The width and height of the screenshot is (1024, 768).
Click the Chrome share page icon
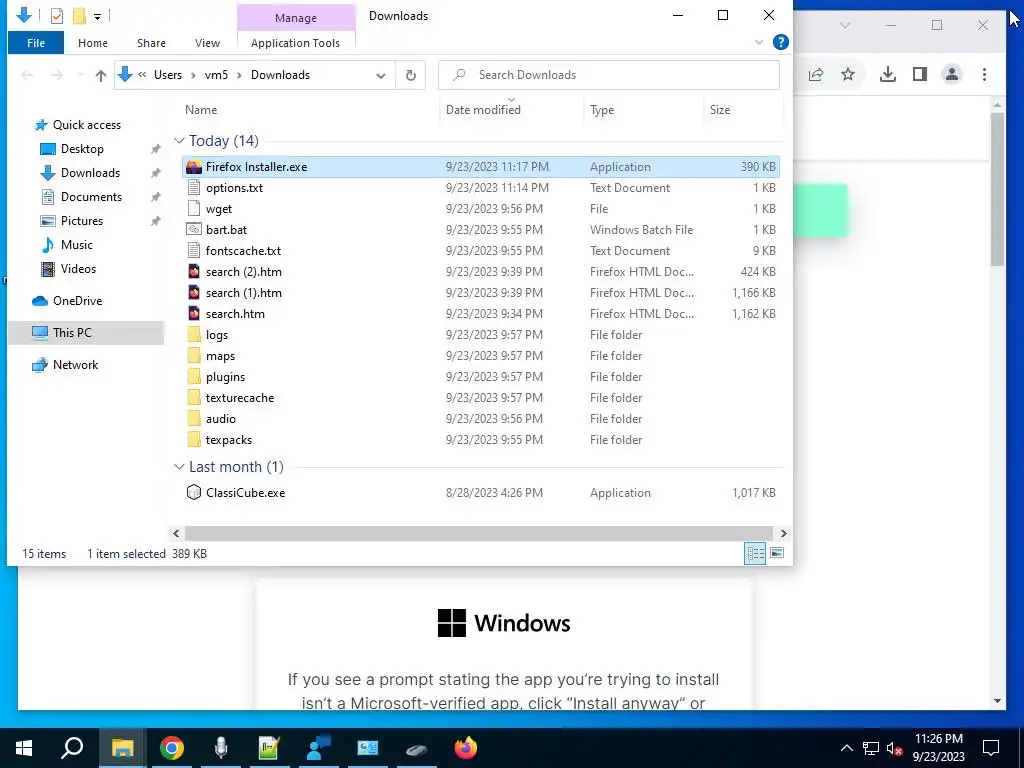click(x=816, y=74)
